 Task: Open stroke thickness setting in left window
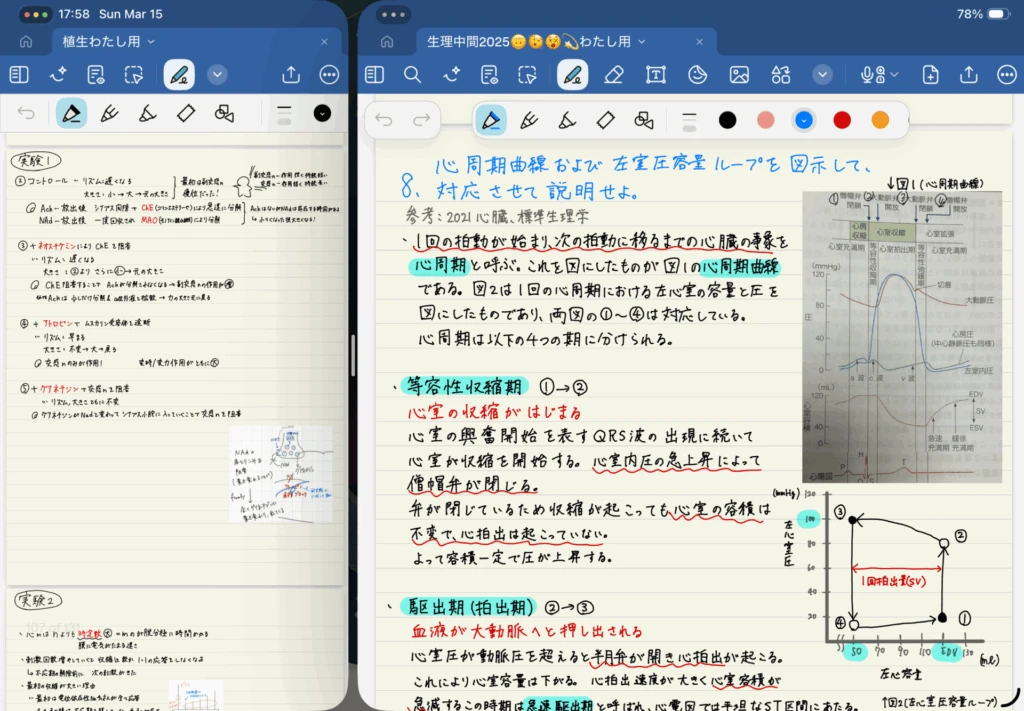pos(284,114)
